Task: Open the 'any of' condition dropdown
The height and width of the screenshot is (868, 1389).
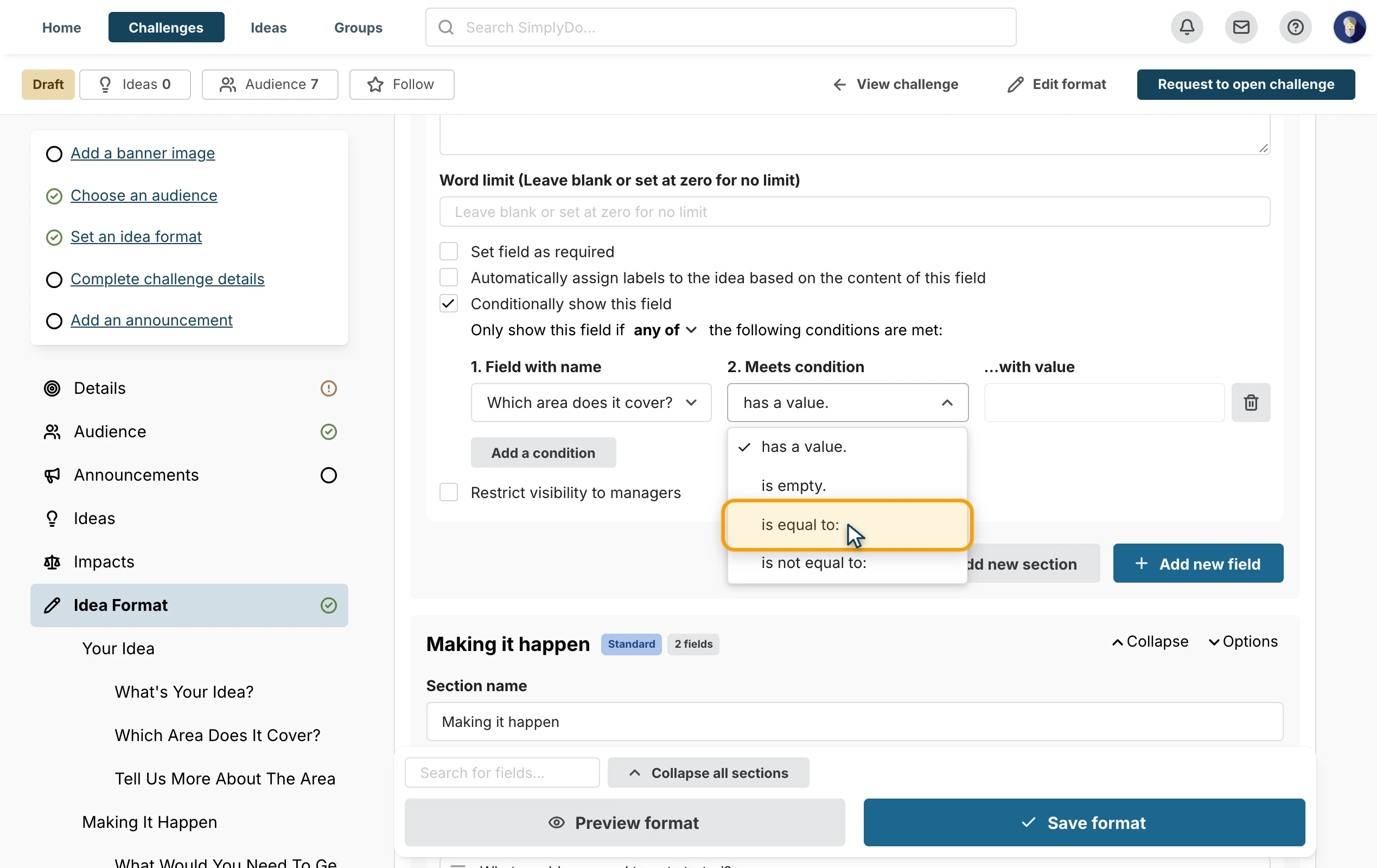Action: coord(665,330)
